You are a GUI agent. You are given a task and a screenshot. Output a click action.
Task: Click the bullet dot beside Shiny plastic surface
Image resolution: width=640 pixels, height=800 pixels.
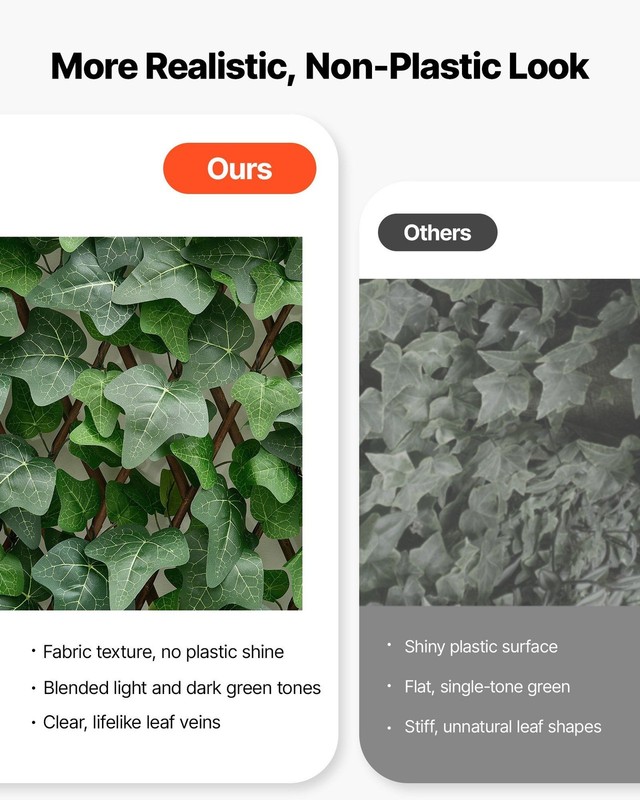pos(389,645)
